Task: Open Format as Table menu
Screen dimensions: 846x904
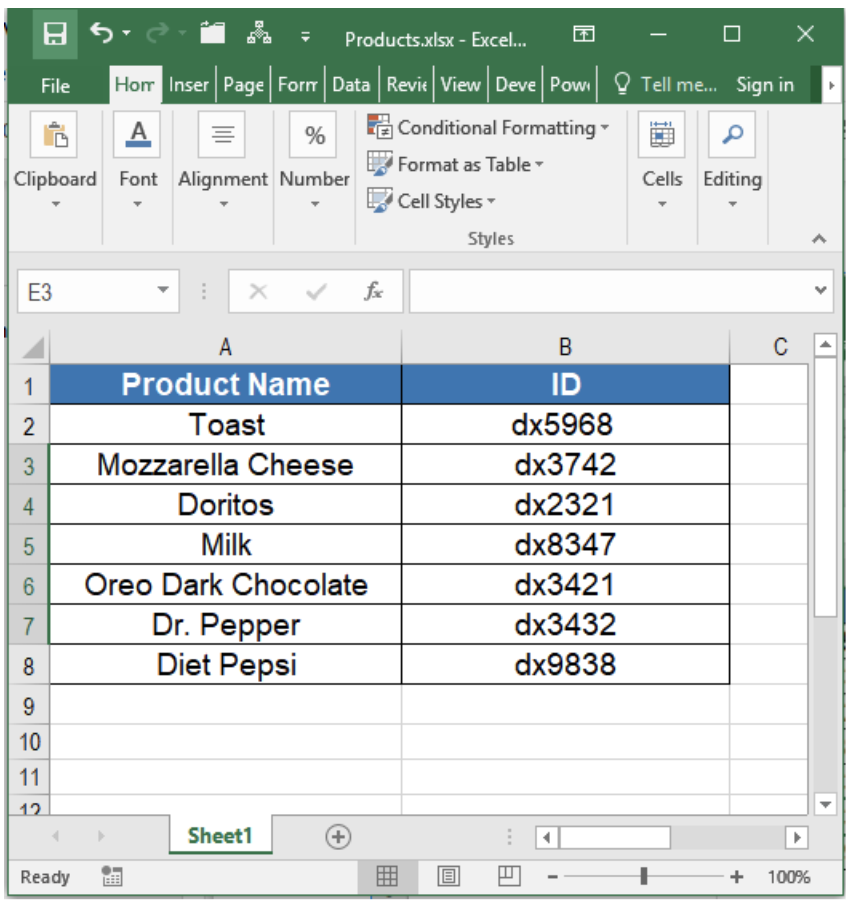Action: (x=455, y=164)
